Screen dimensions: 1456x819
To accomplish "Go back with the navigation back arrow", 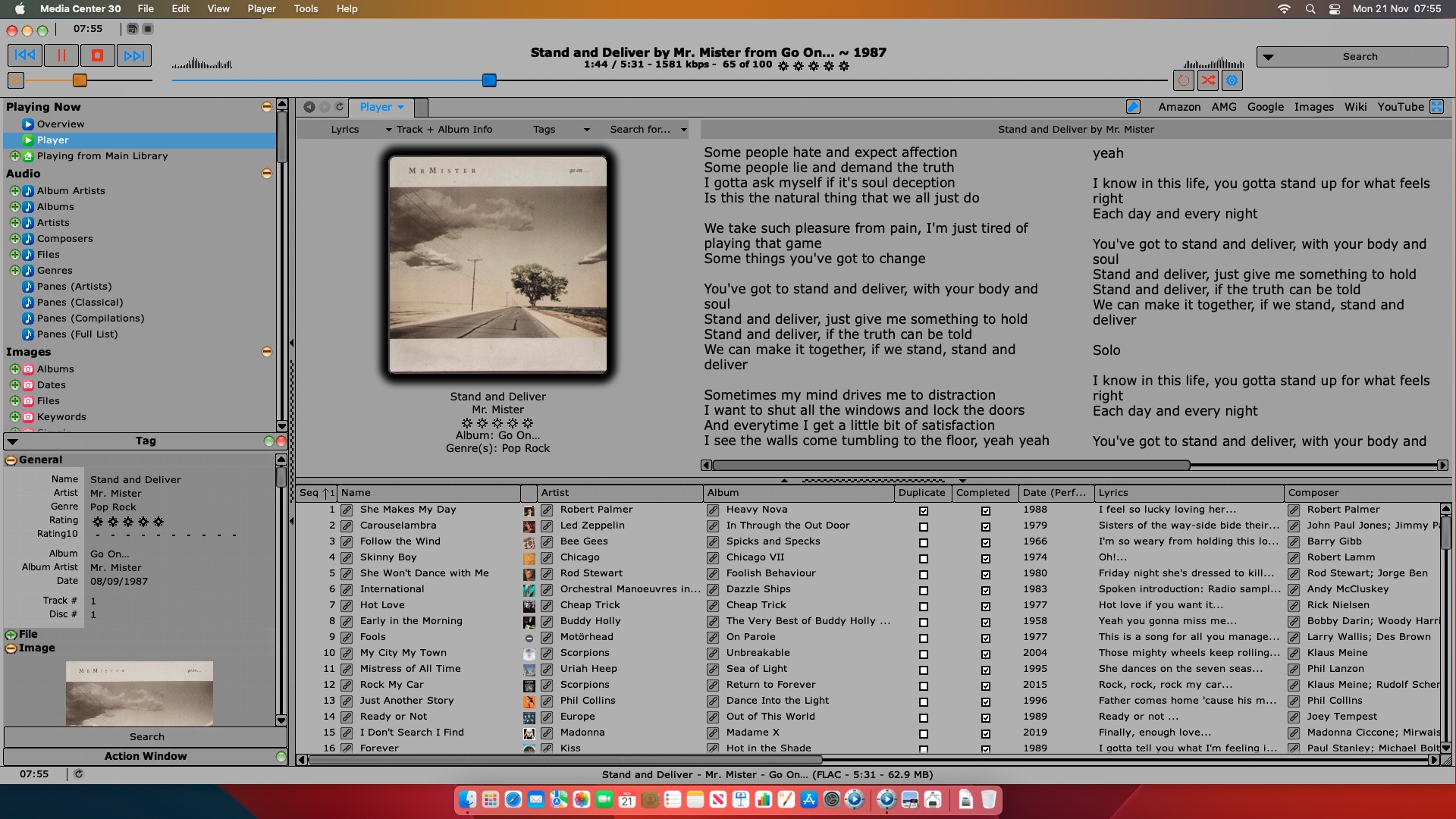I will pyautogui.click(x=309, y=107).
